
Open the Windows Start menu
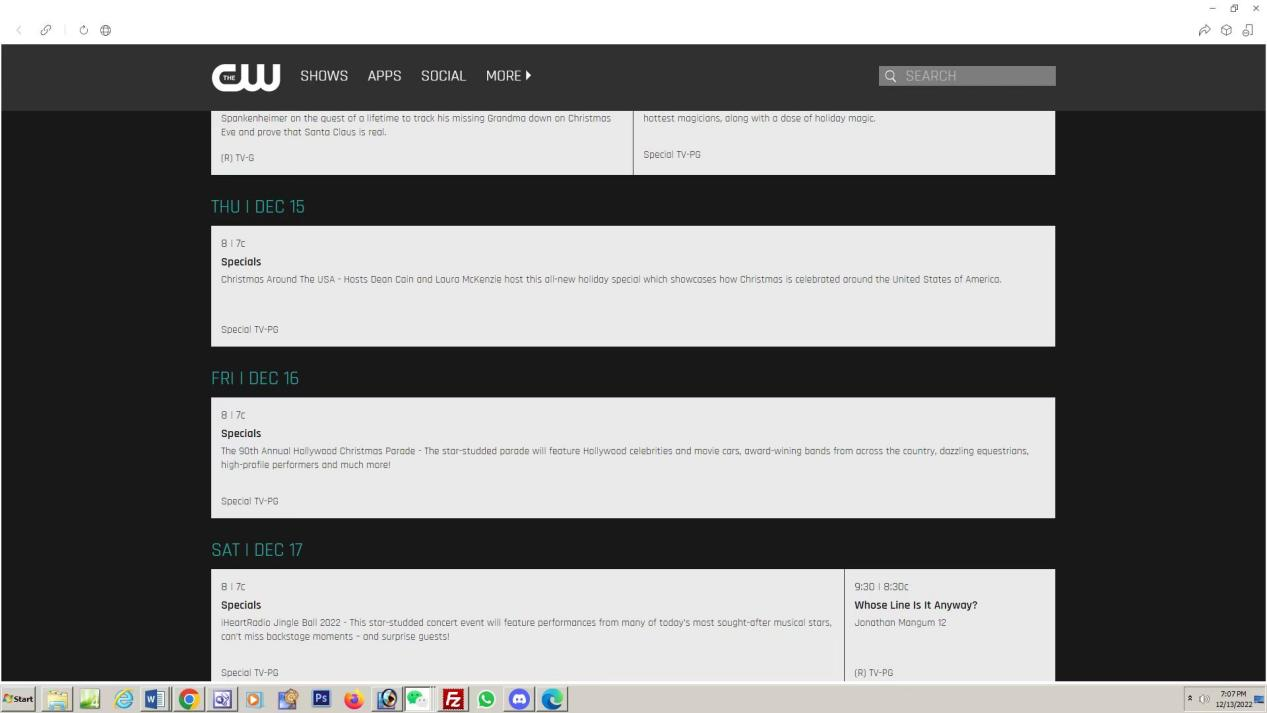click(x=20, y=698)
